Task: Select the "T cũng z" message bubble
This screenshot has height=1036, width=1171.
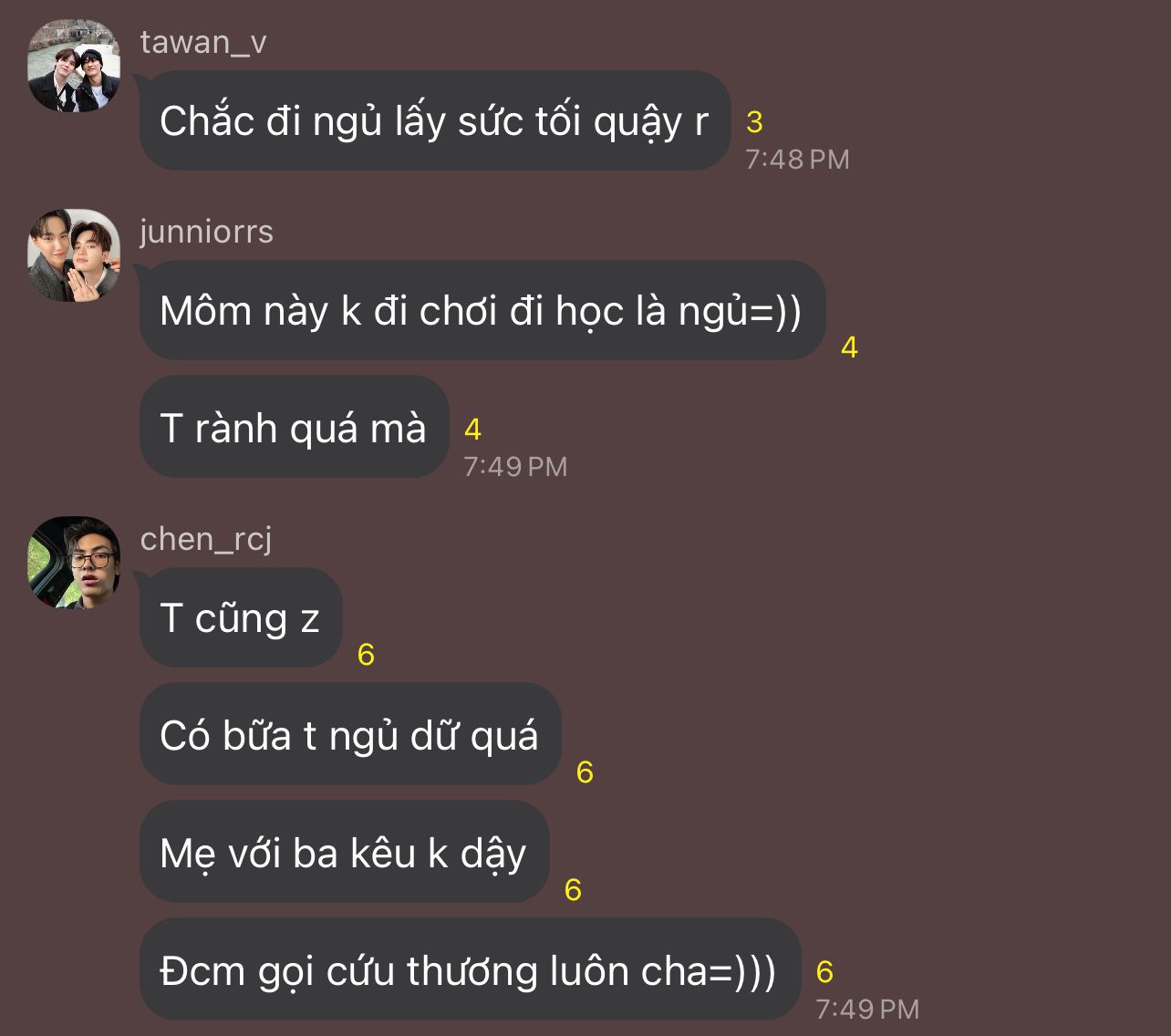Action: [x=240, y=618]
